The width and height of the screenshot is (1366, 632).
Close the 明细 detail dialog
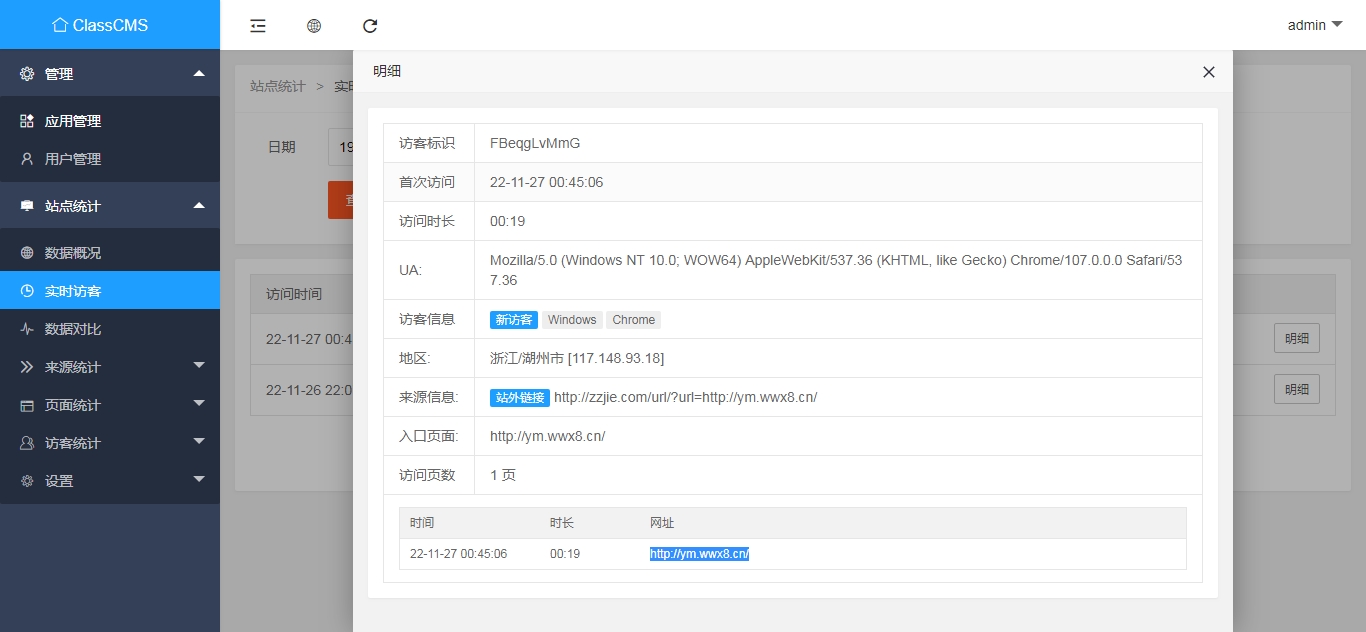(1208, 72)
